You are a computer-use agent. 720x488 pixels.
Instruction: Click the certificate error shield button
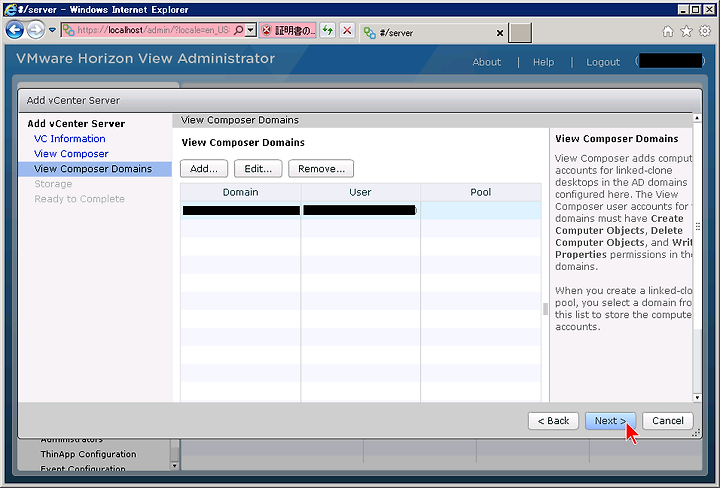(287, 31)
